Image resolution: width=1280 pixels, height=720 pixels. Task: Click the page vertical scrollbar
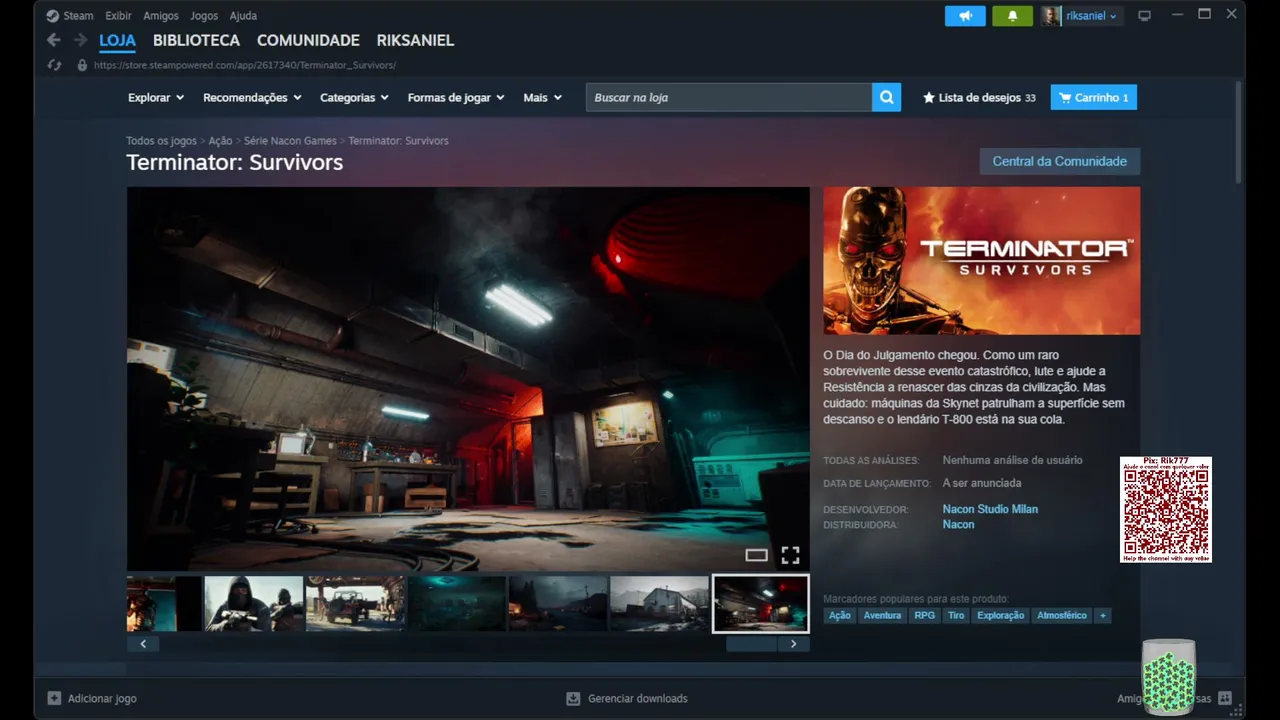coord(1239,132)
